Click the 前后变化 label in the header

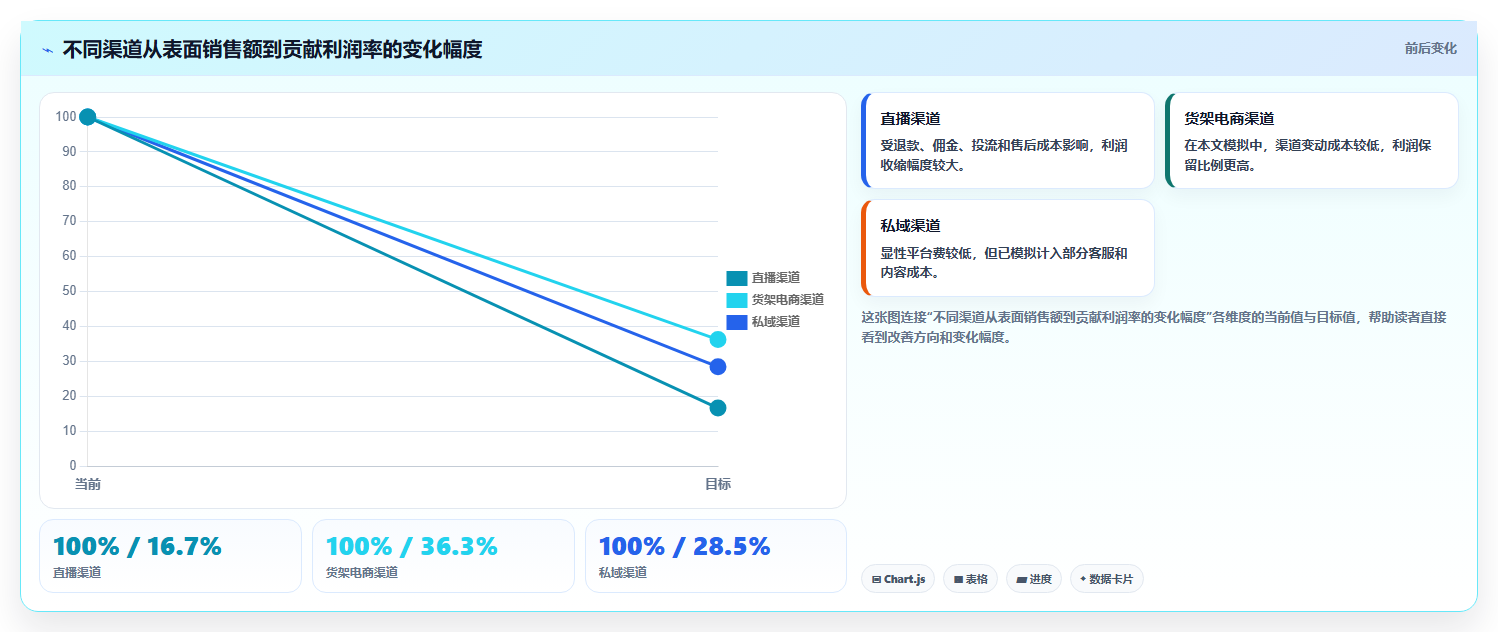tap(1430, 48)
